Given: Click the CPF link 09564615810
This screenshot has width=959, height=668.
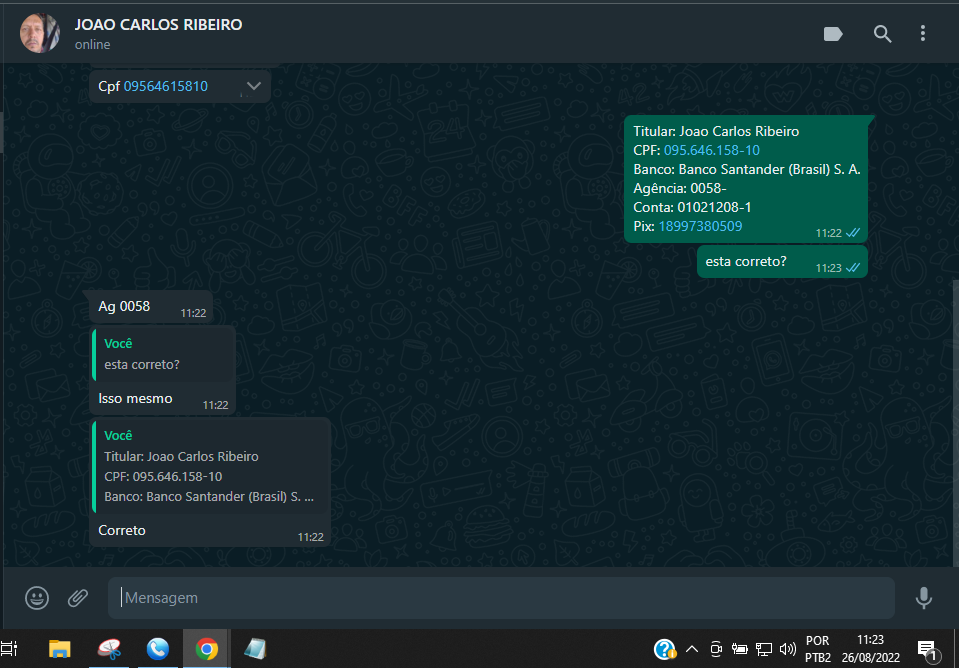Looking at the screenshot, I should pyautogui.click(x=166, y=87).
